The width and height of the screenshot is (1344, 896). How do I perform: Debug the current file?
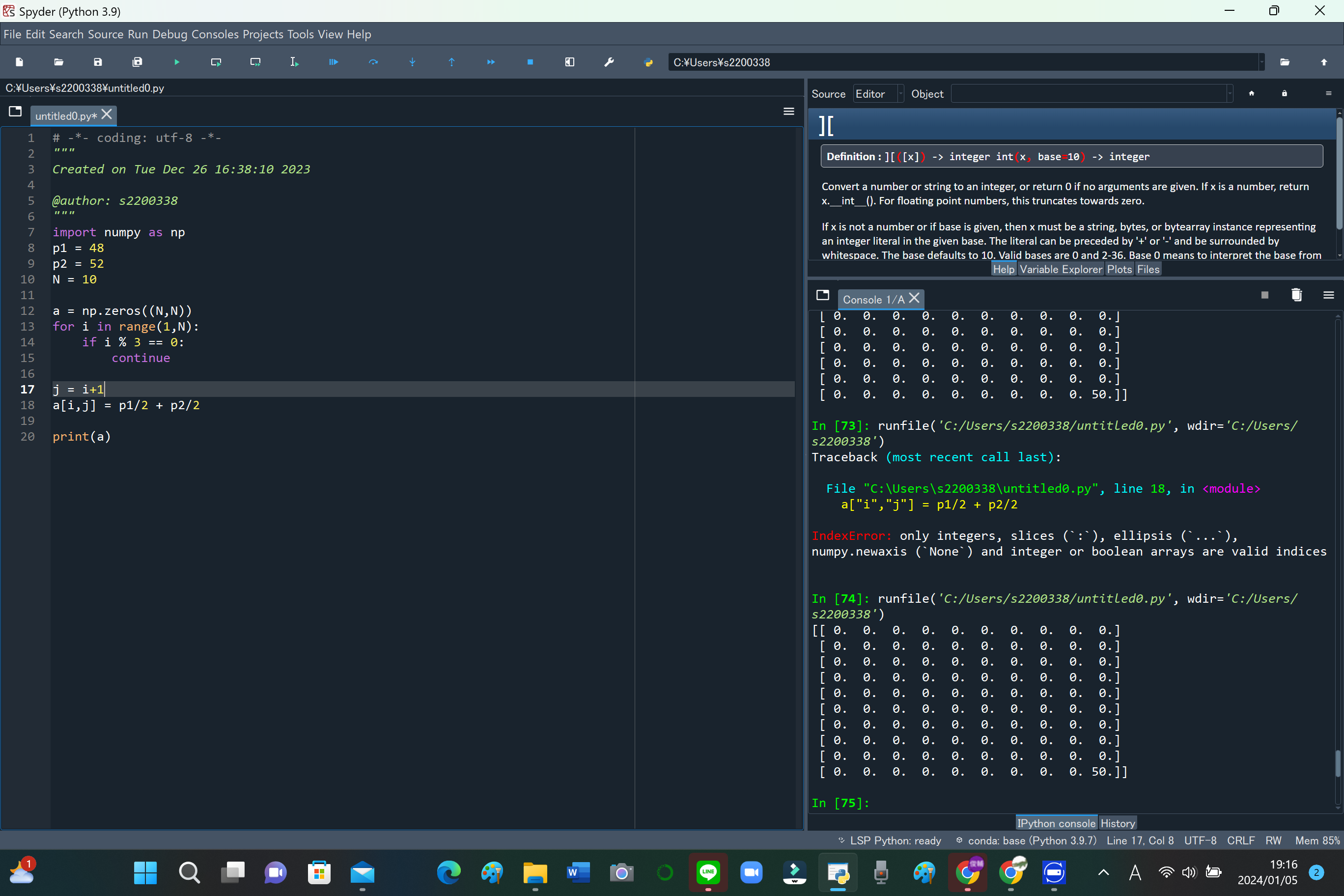click(333, 62)
